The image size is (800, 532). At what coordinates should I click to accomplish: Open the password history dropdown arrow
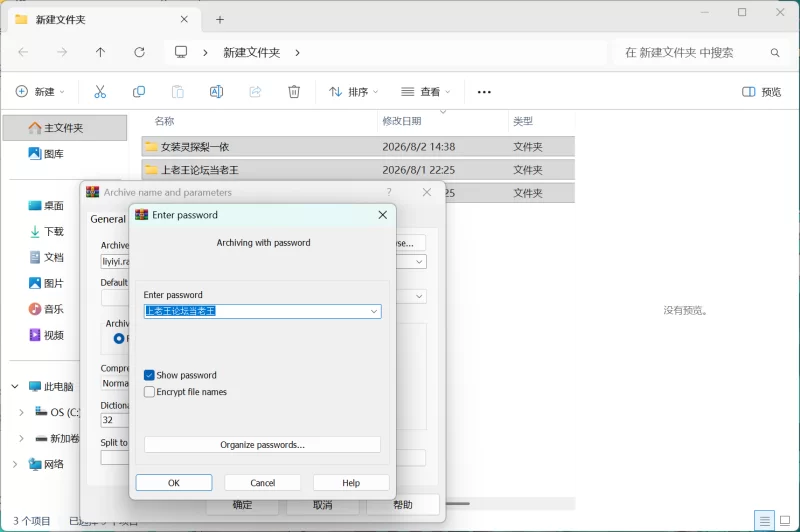coord(374,311)
